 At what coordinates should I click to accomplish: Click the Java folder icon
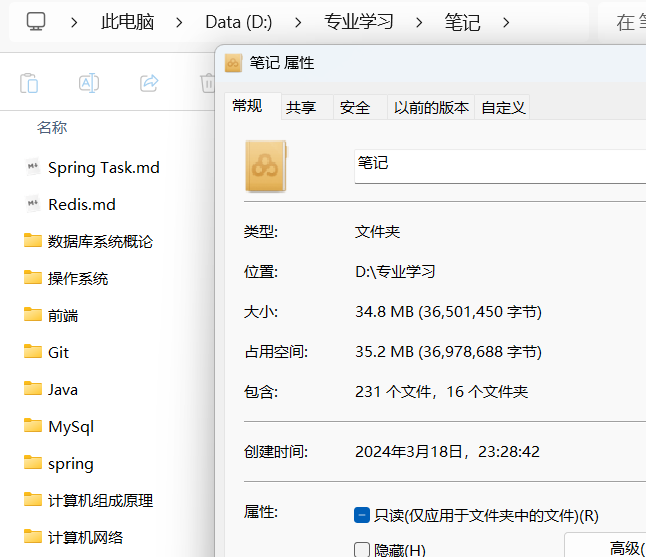tap(33, 388)
